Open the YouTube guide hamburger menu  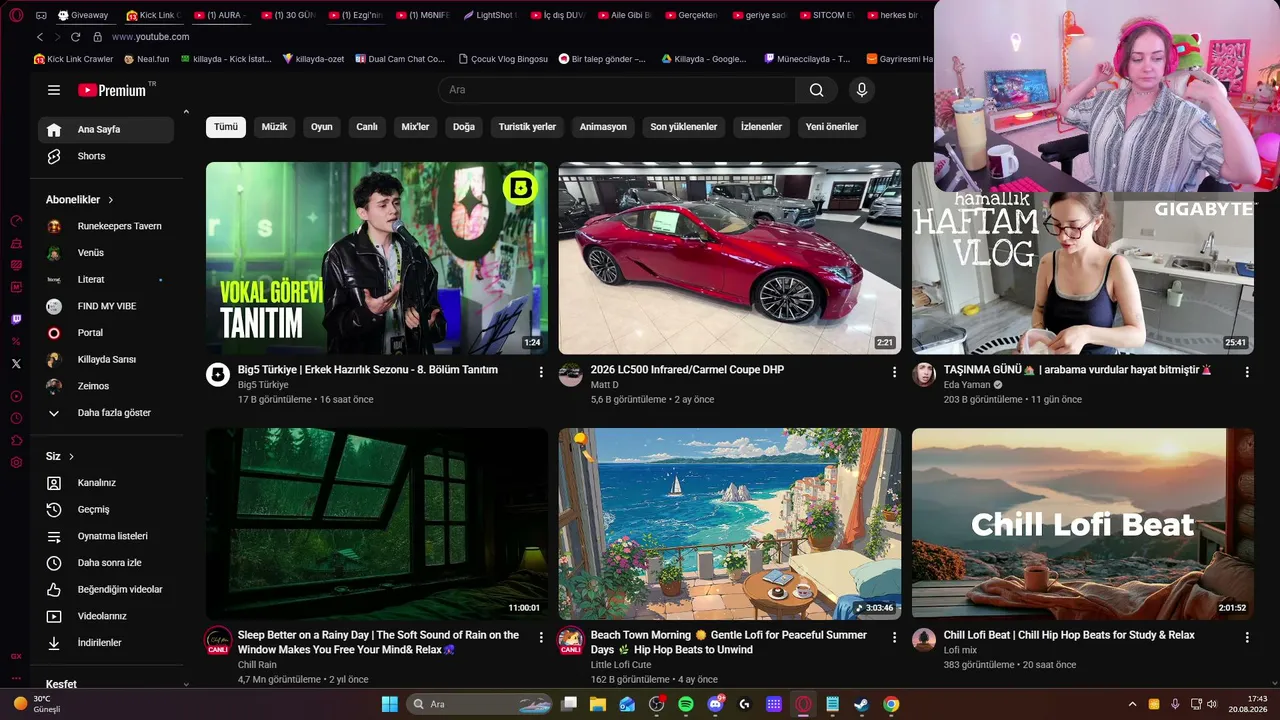click(x=54, y=90)
